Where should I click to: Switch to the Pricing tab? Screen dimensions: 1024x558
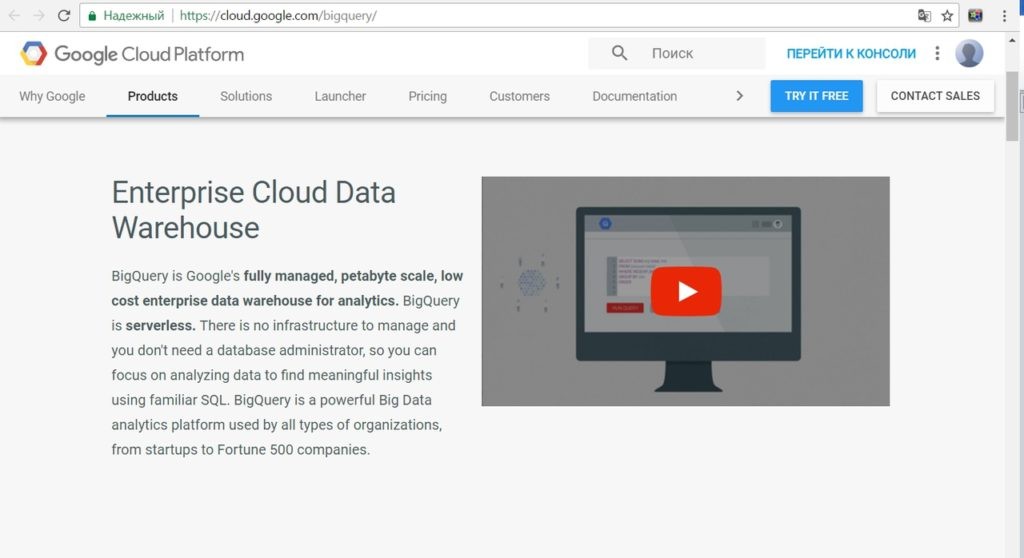click(428, 96)
